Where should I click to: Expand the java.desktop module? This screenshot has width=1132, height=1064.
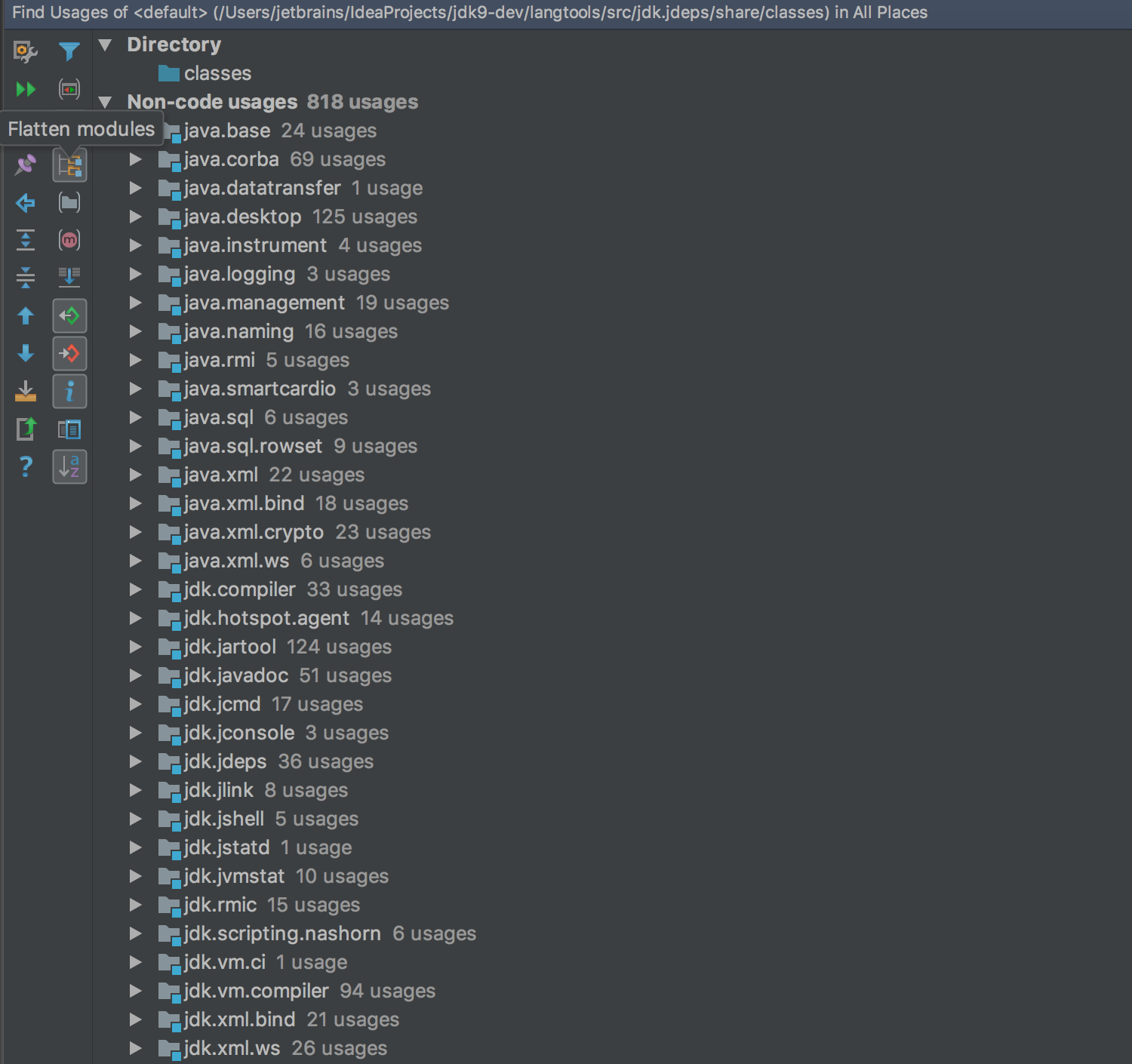[136, 217]
